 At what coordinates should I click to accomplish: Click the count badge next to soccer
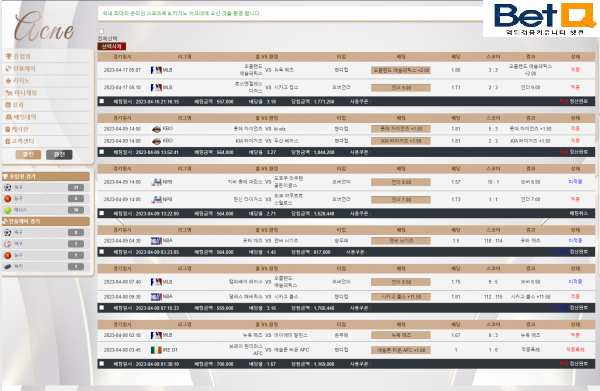click(76, 187)
